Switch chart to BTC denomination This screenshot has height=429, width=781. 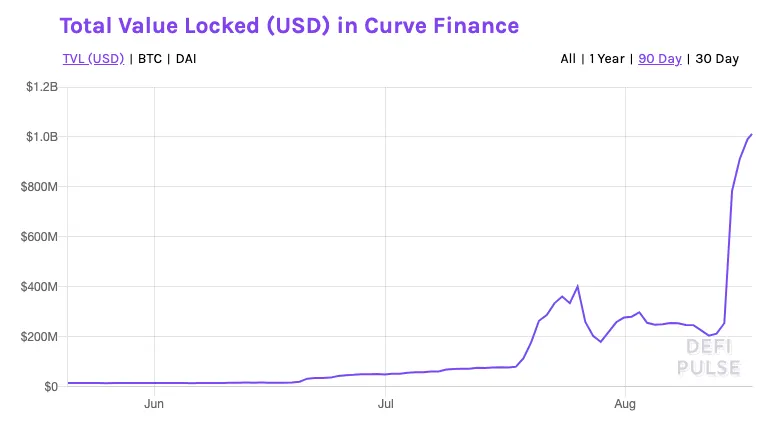[x=150, y=59]
